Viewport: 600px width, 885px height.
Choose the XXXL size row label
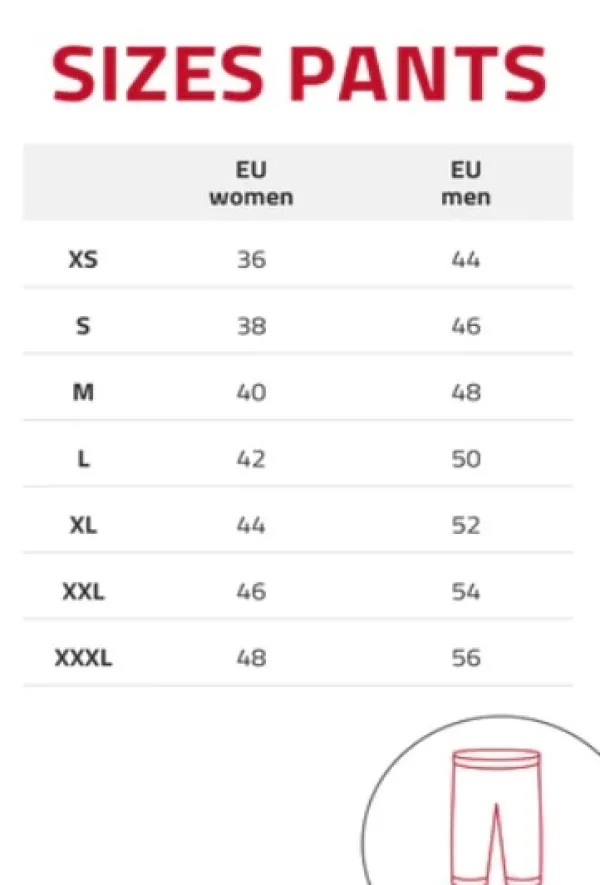pos(83,658)
